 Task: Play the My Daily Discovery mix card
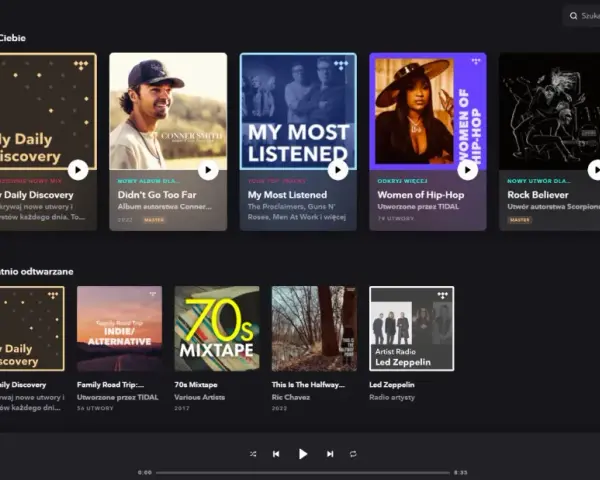pos(78,170)
